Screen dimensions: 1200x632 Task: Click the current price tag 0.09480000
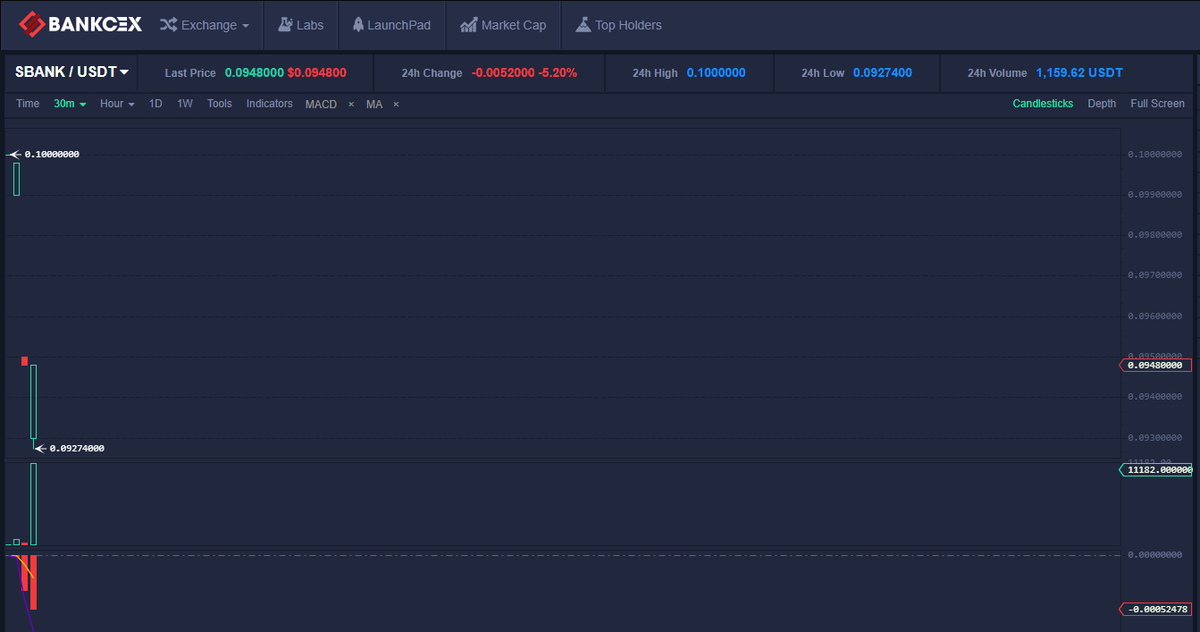point(1155,365)
